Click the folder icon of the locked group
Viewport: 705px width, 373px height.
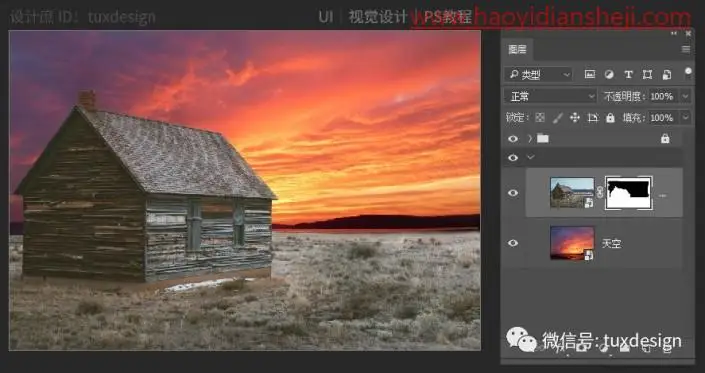coord(543,138)
